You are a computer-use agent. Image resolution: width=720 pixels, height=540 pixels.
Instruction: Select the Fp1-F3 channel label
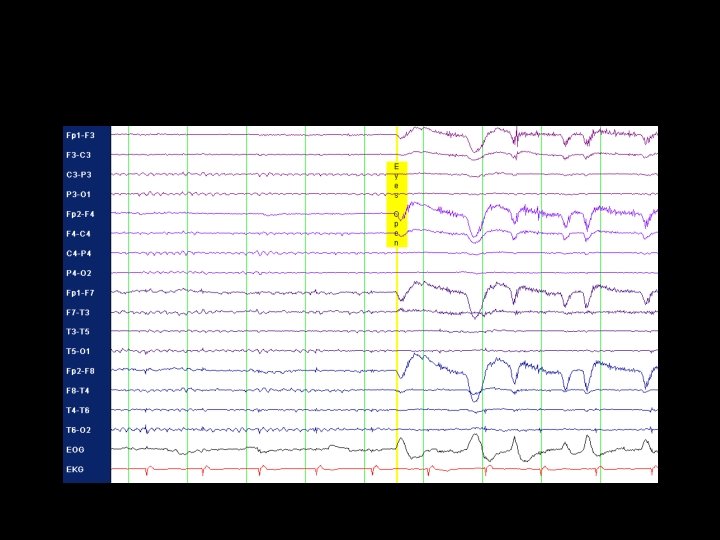point(80,135)
